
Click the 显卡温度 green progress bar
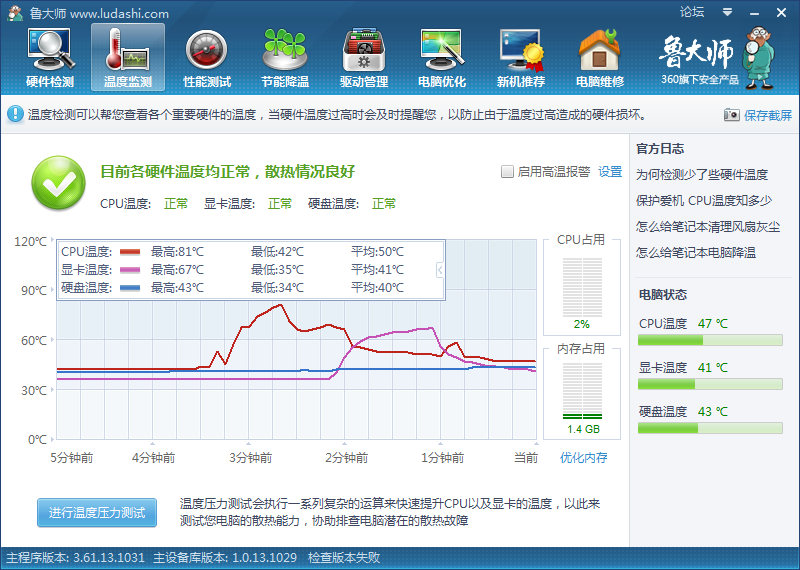coord(710,384)
